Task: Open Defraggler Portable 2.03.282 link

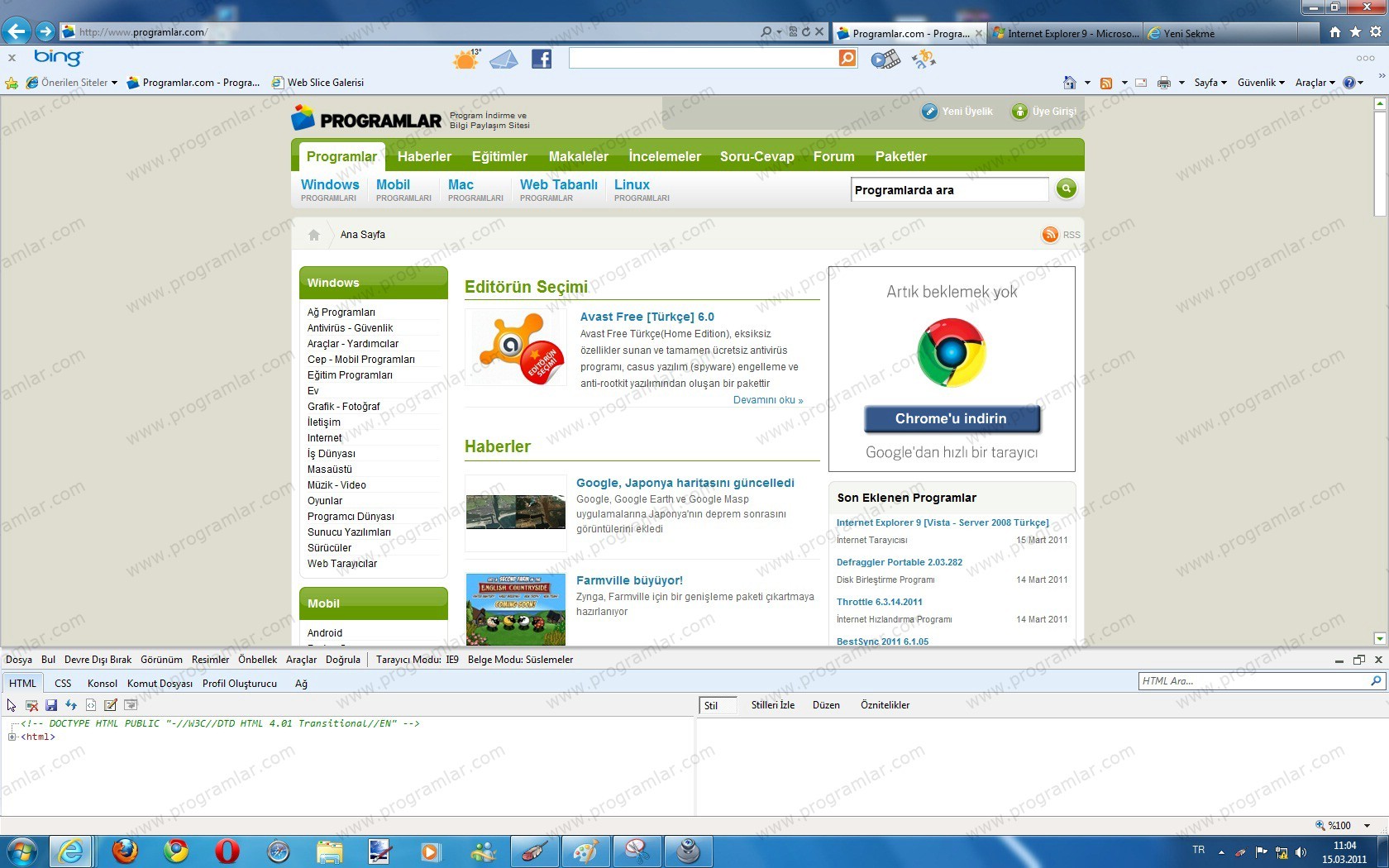Action: (900, 562)
